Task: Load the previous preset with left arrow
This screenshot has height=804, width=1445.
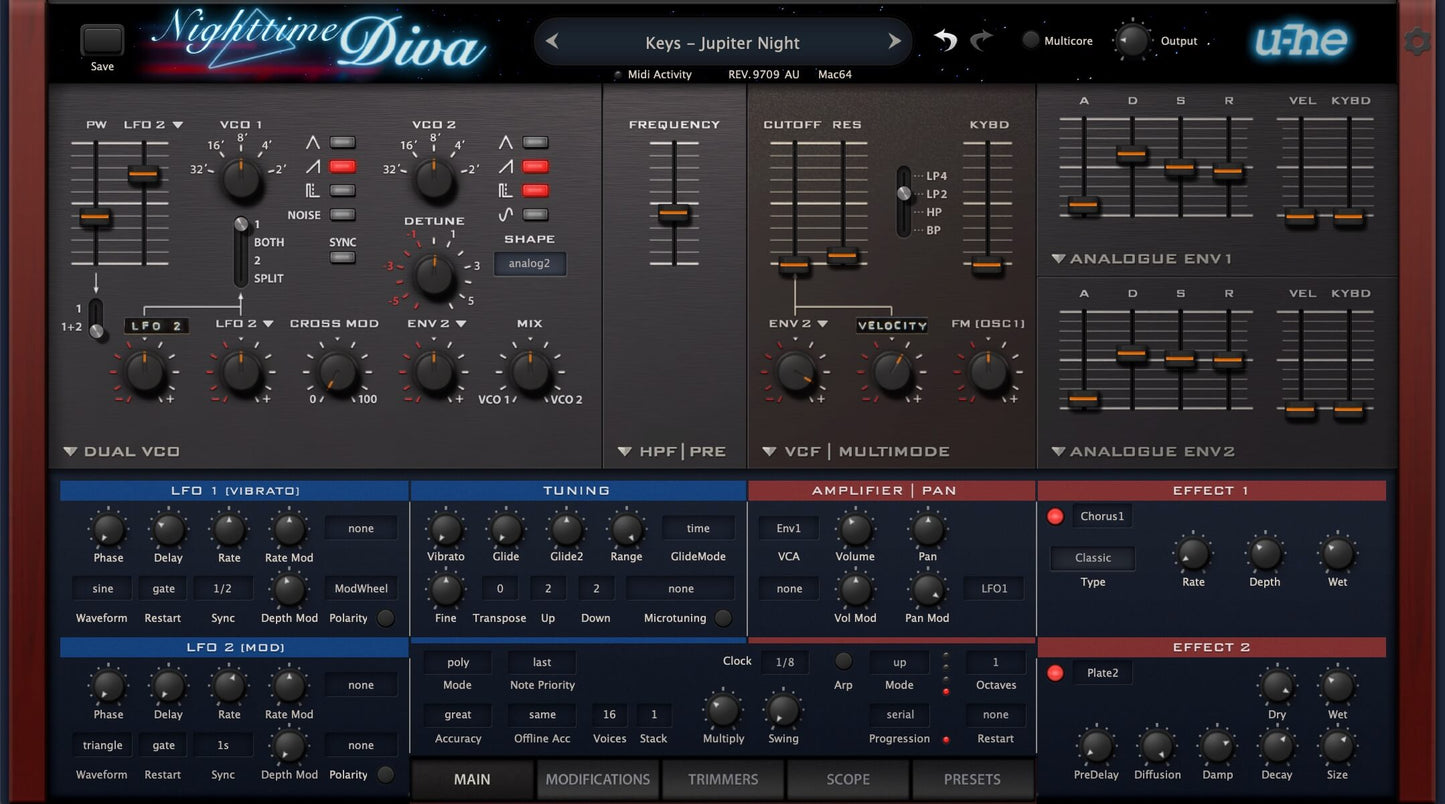Action: tap(552, 42)
